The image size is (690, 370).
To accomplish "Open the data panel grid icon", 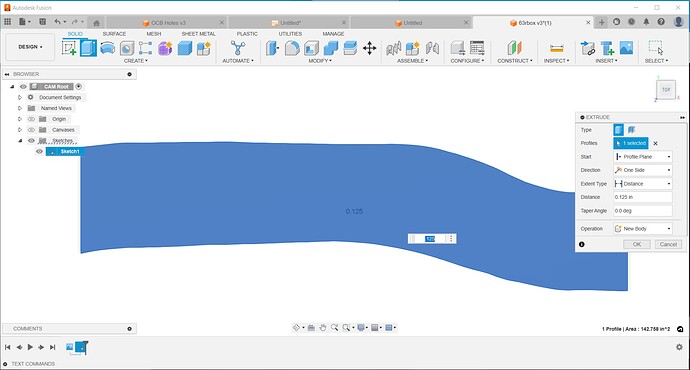I will tap(7, 22).
